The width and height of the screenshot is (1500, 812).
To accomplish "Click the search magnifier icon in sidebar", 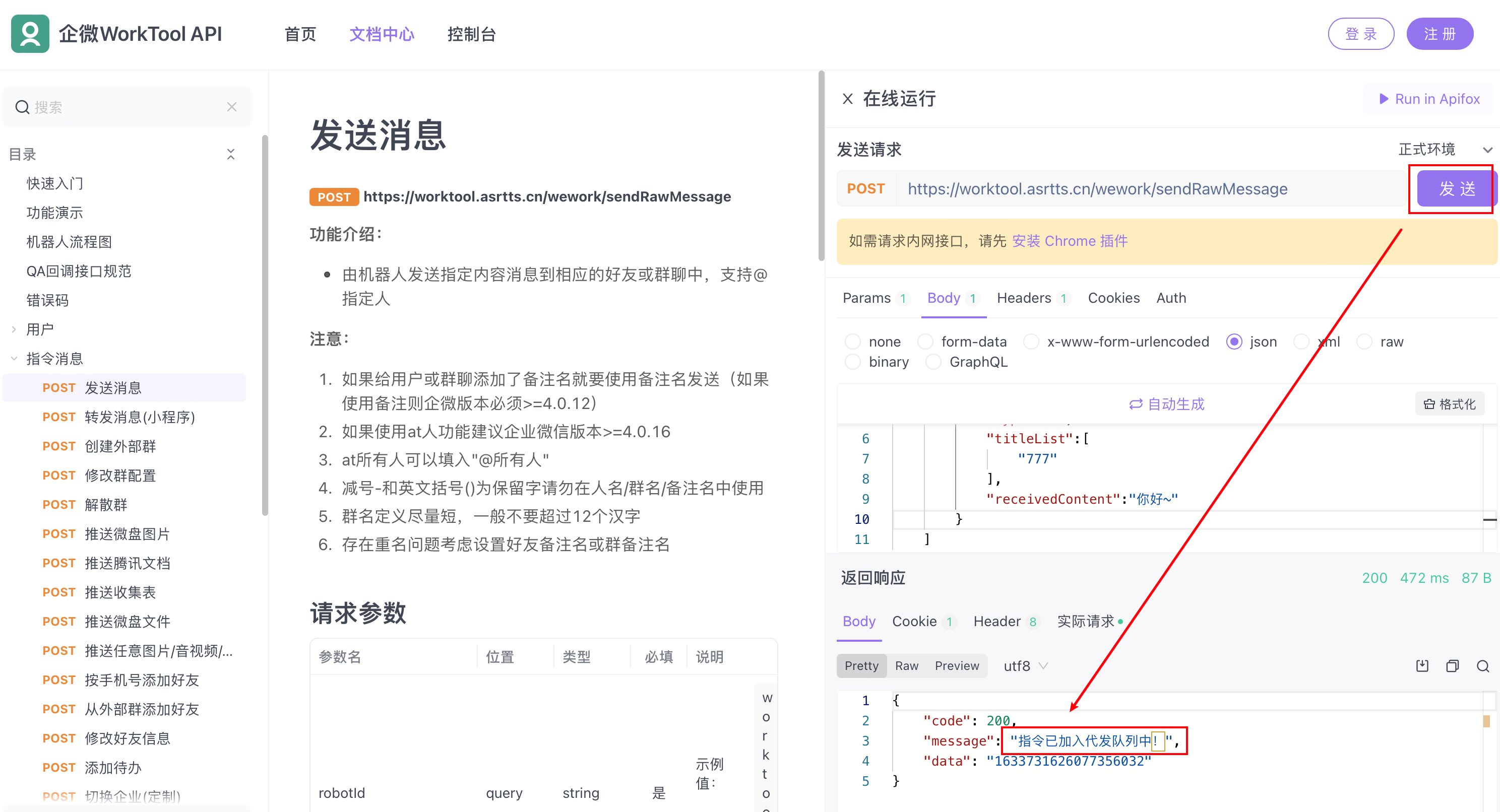I will click(x=22, y=107).
